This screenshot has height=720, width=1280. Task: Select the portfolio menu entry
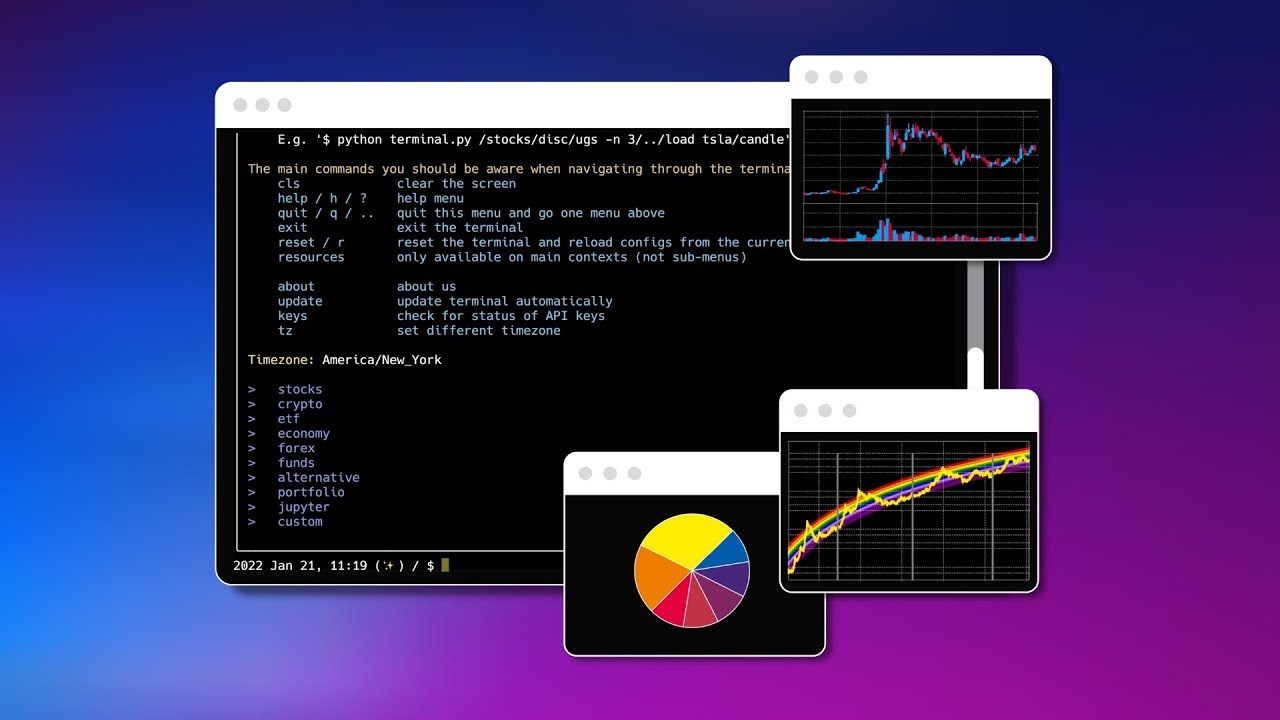coord(311,492)
